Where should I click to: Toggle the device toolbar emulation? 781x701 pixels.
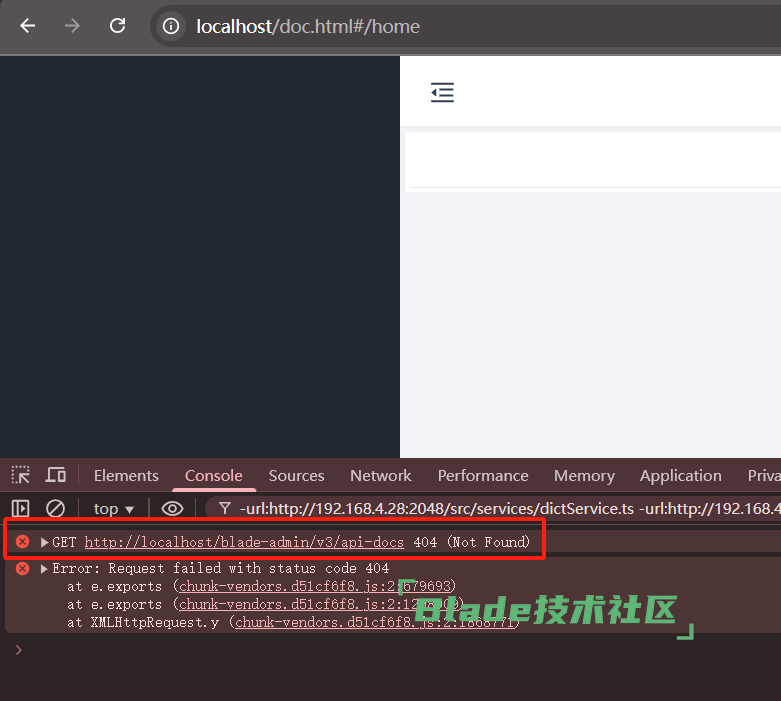(56, 475)
